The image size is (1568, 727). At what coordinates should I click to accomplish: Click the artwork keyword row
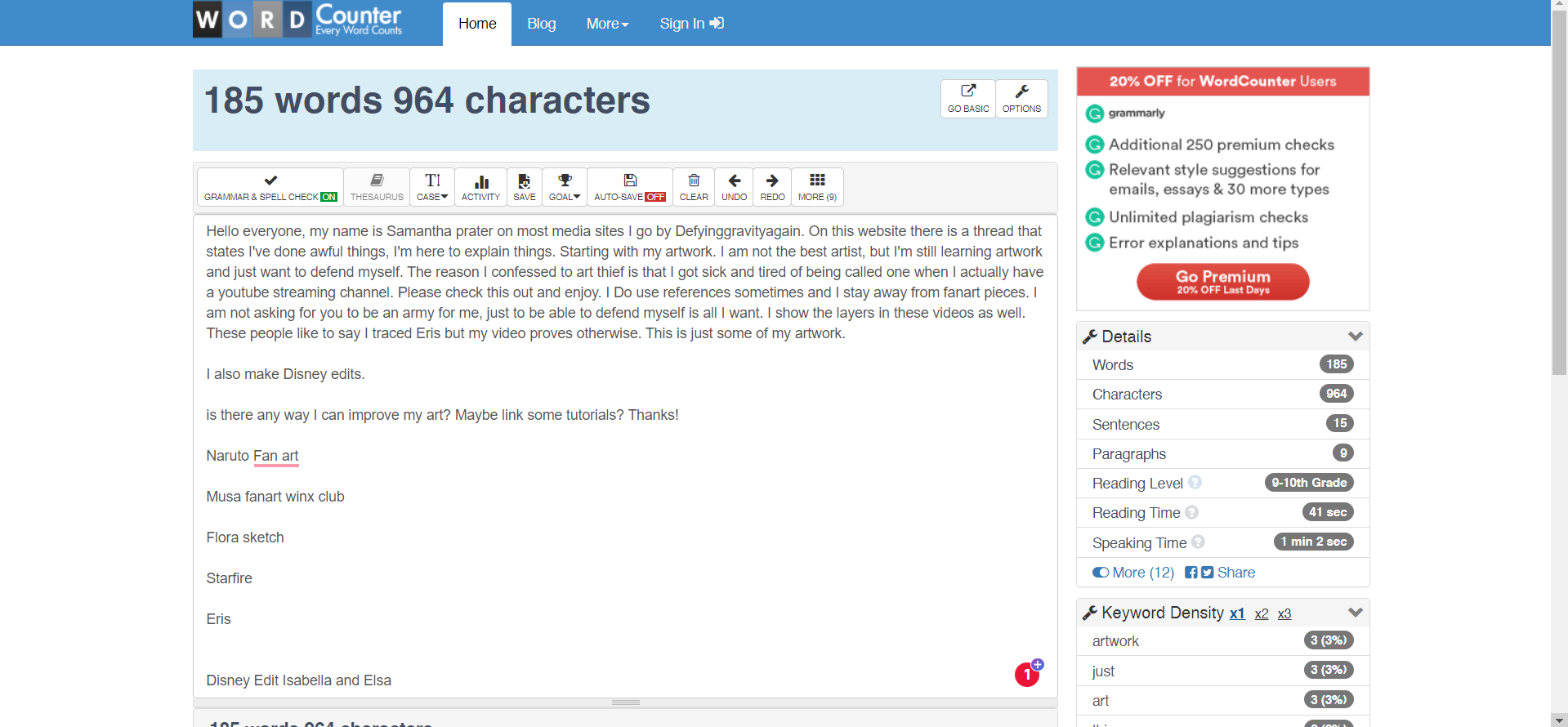(1222, 641)
